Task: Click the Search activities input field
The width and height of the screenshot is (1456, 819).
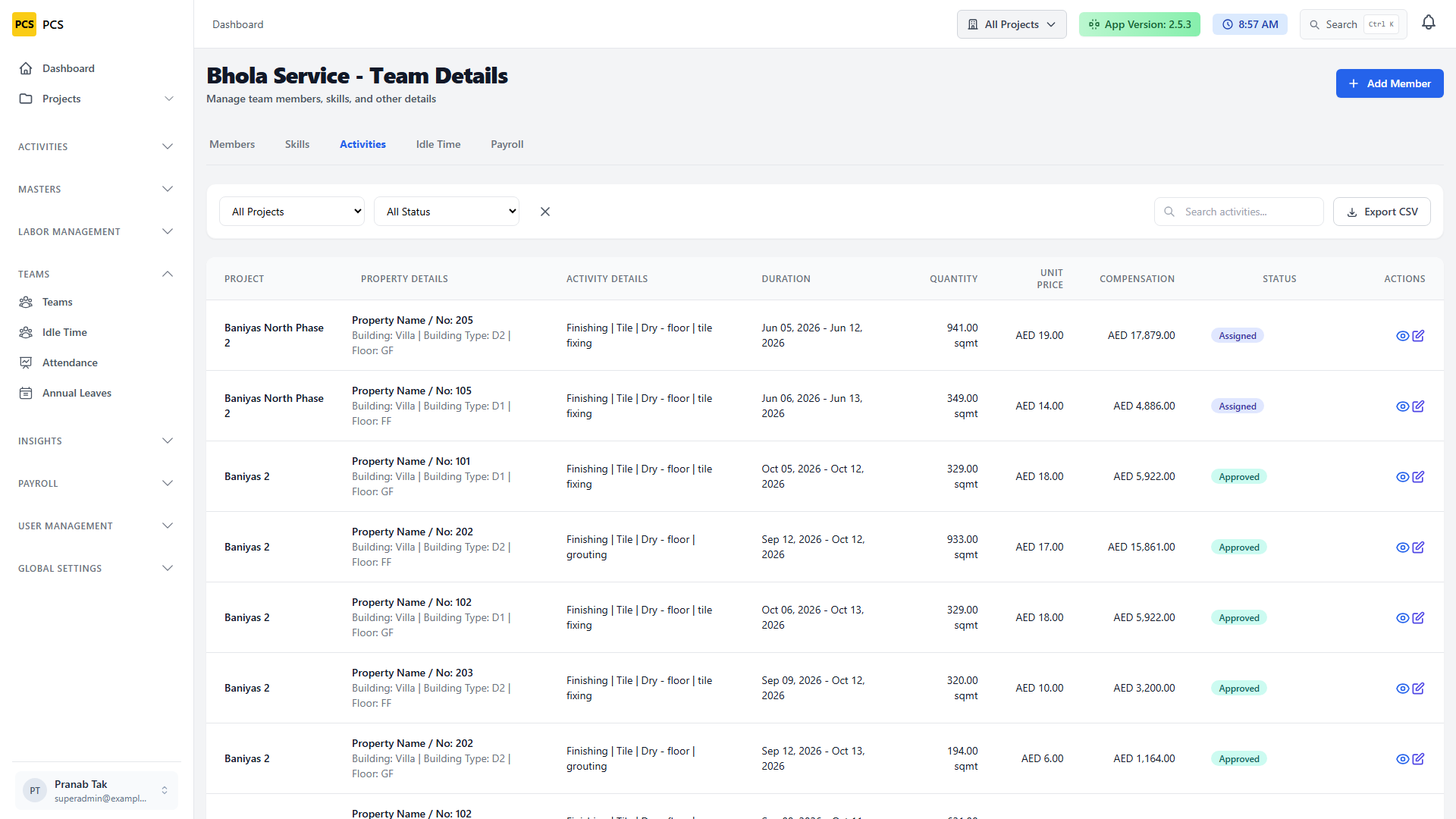Action: coord(1239,212)
